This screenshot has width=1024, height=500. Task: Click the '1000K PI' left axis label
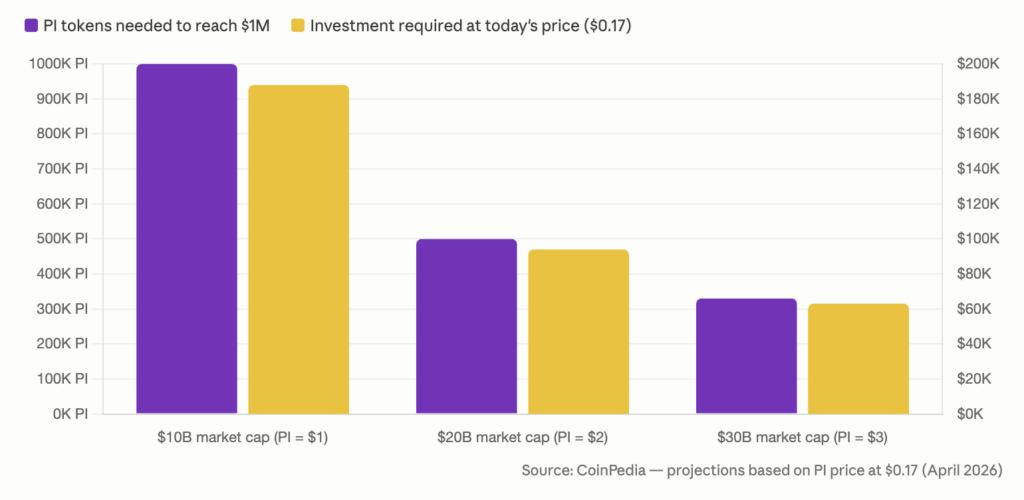pos(60,64)
